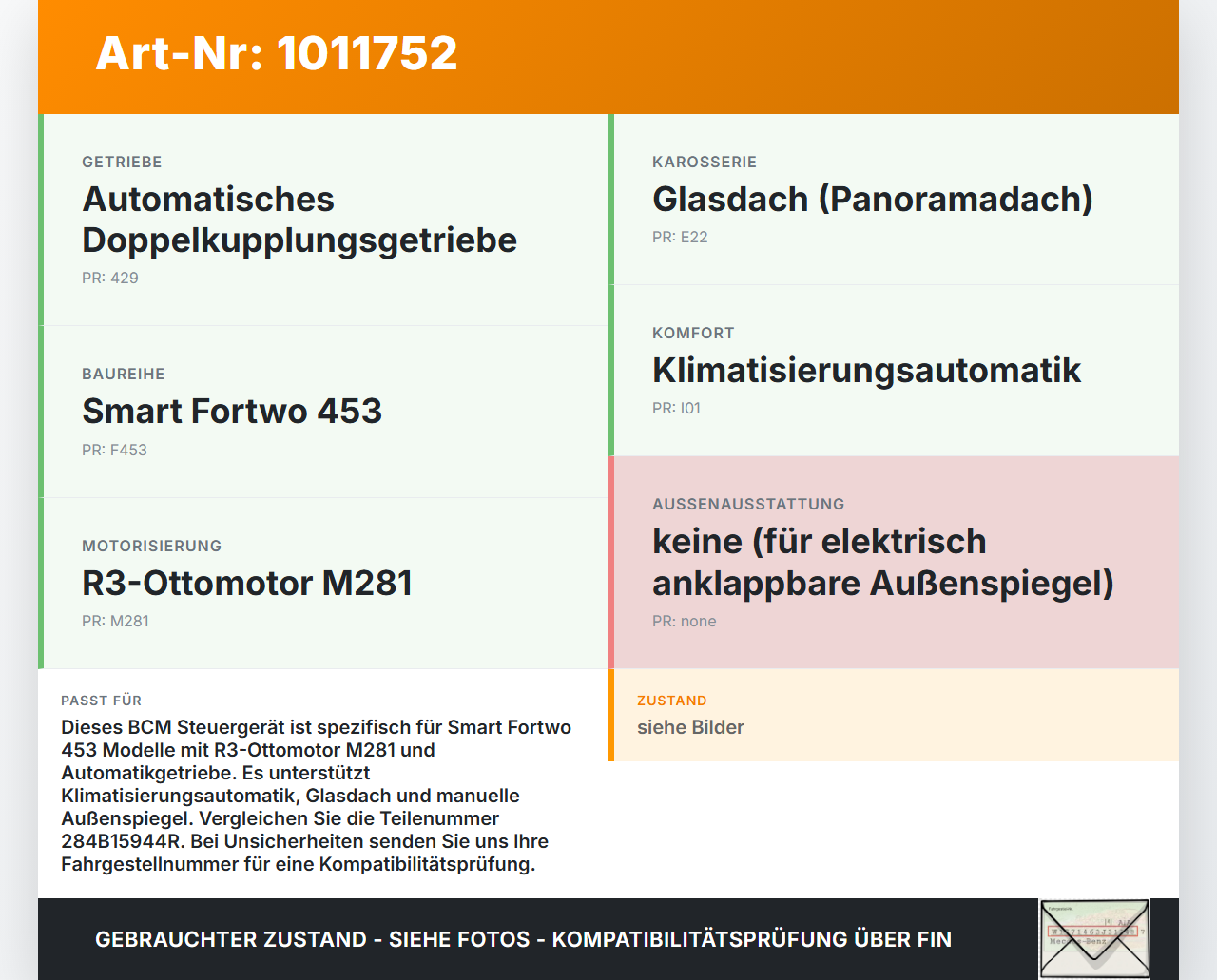Click the 'GETRIEBE' label
The width and height of the screenshot is (1217, 980).
click(122, 162)
